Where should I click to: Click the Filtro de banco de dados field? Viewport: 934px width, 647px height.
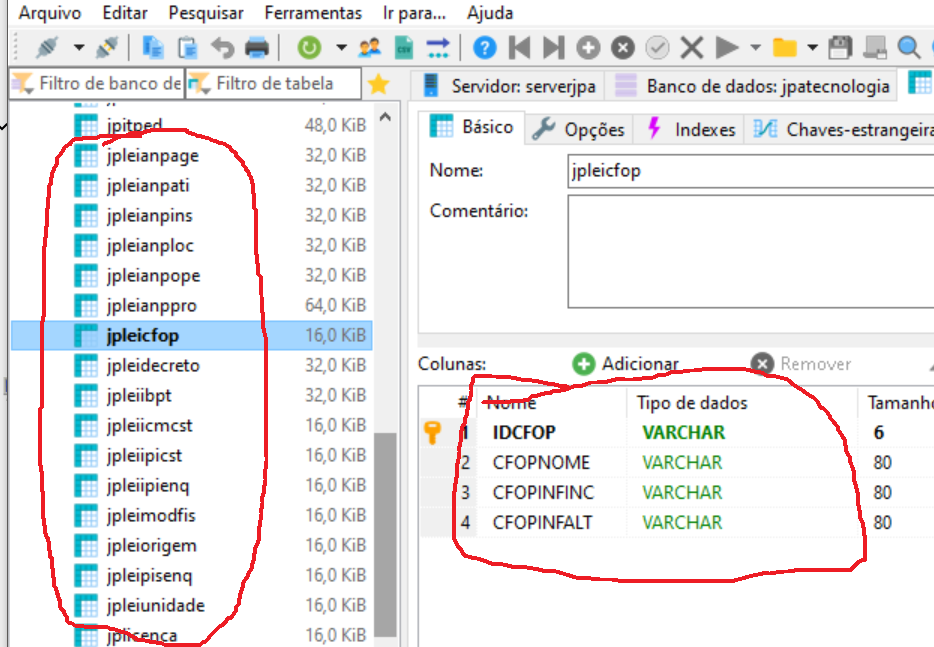tap(97, 83)
